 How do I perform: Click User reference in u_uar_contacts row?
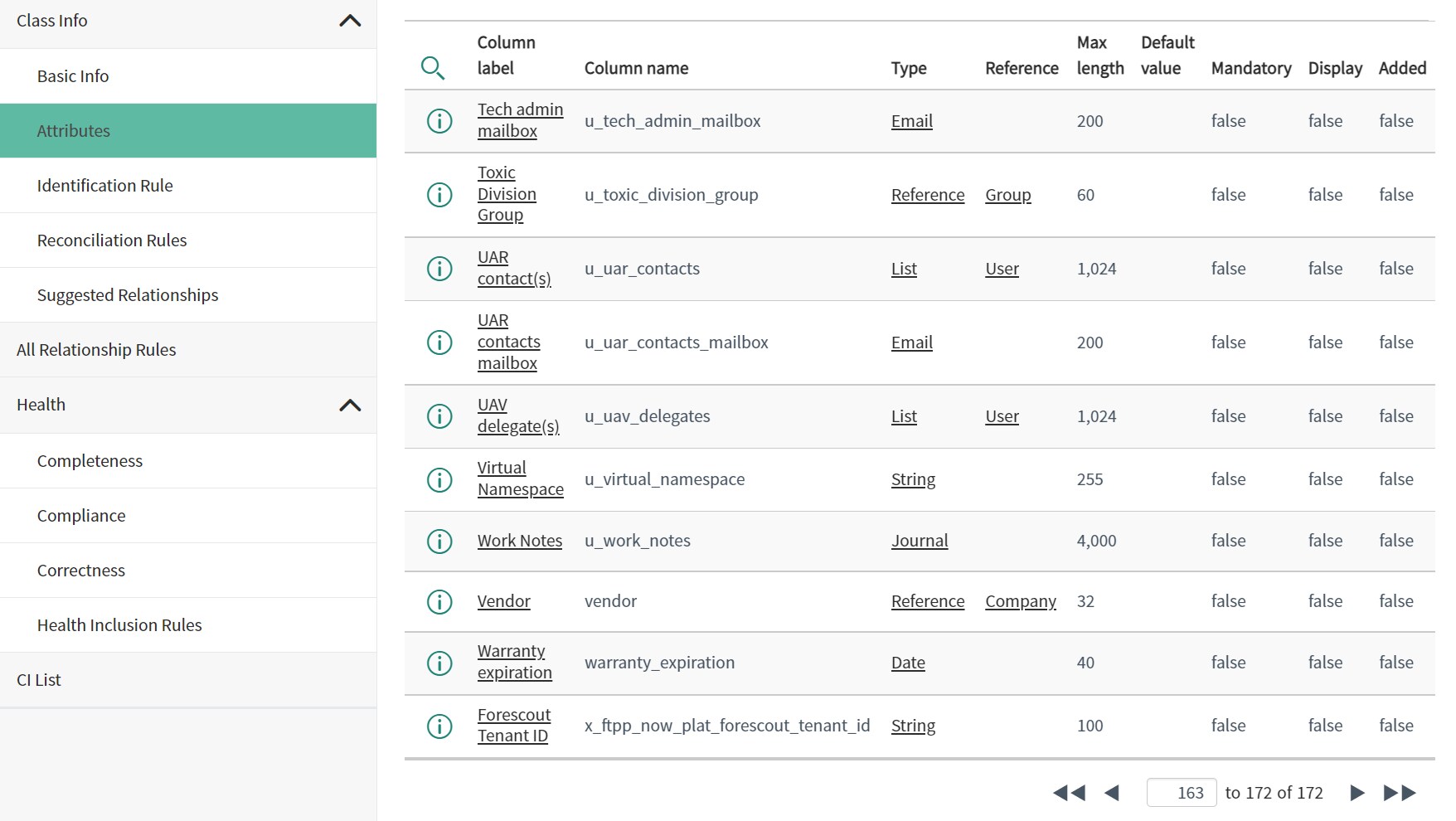pyautogui.click(x=1002, y=269)
